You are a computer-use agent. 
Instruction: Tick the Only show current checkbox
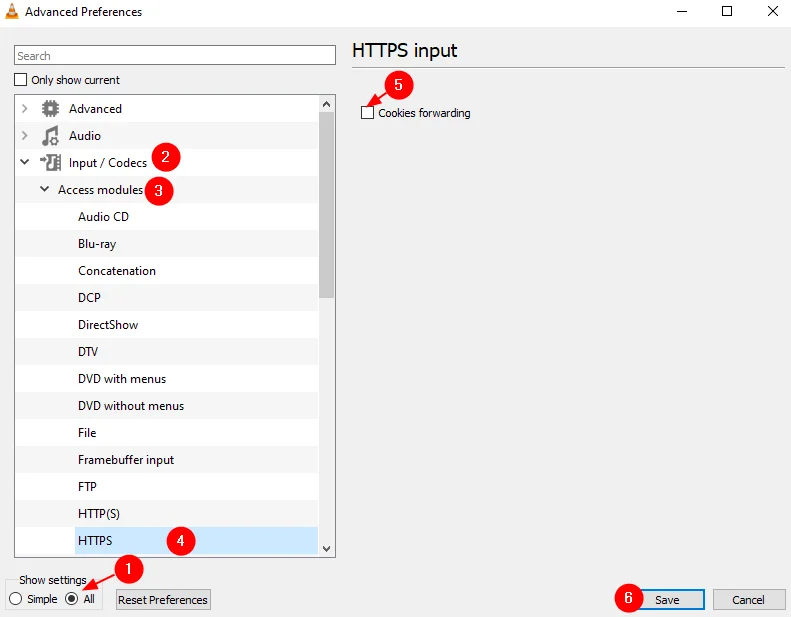click(20, 80)
